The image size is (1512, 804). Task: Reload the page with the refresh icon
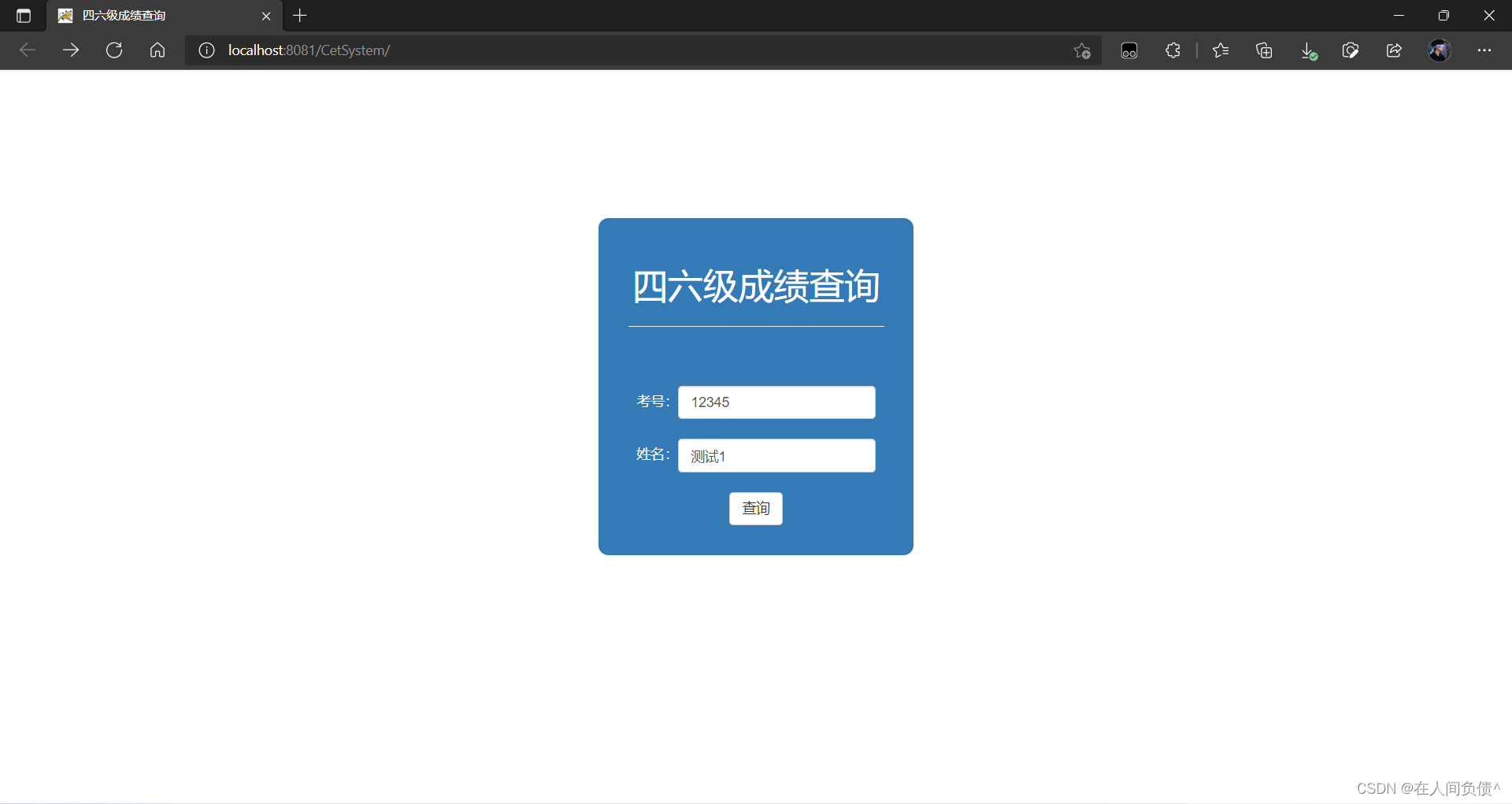[113, 50]
